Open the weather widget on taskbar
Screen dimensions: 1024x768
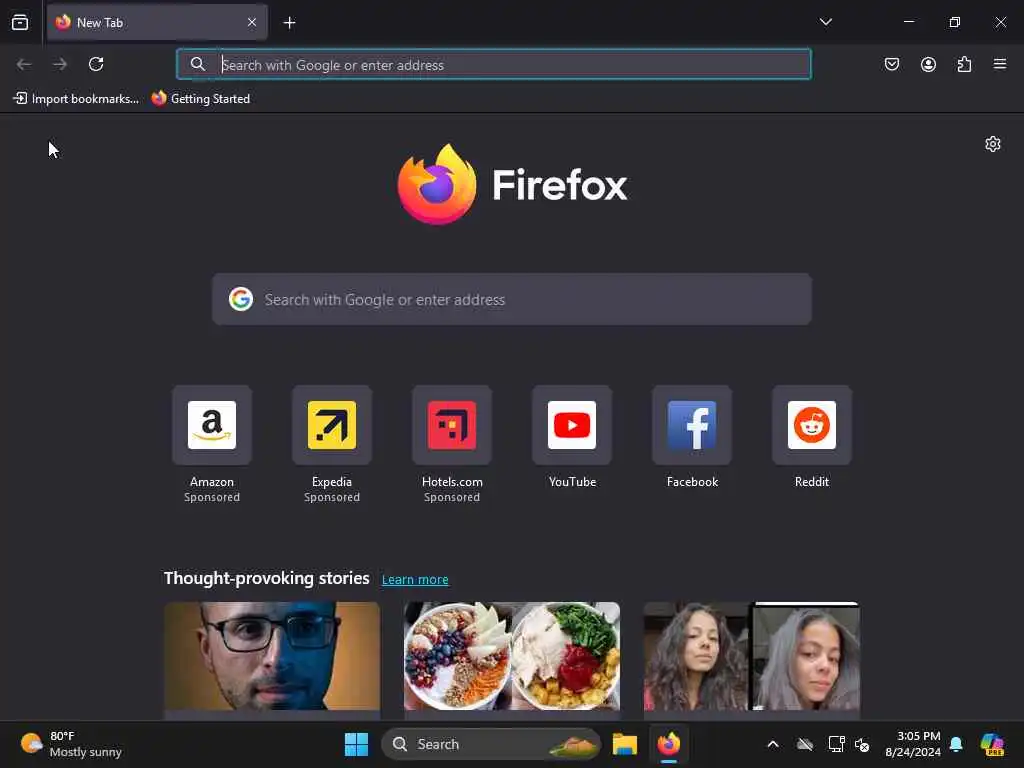tap(71, 744)
